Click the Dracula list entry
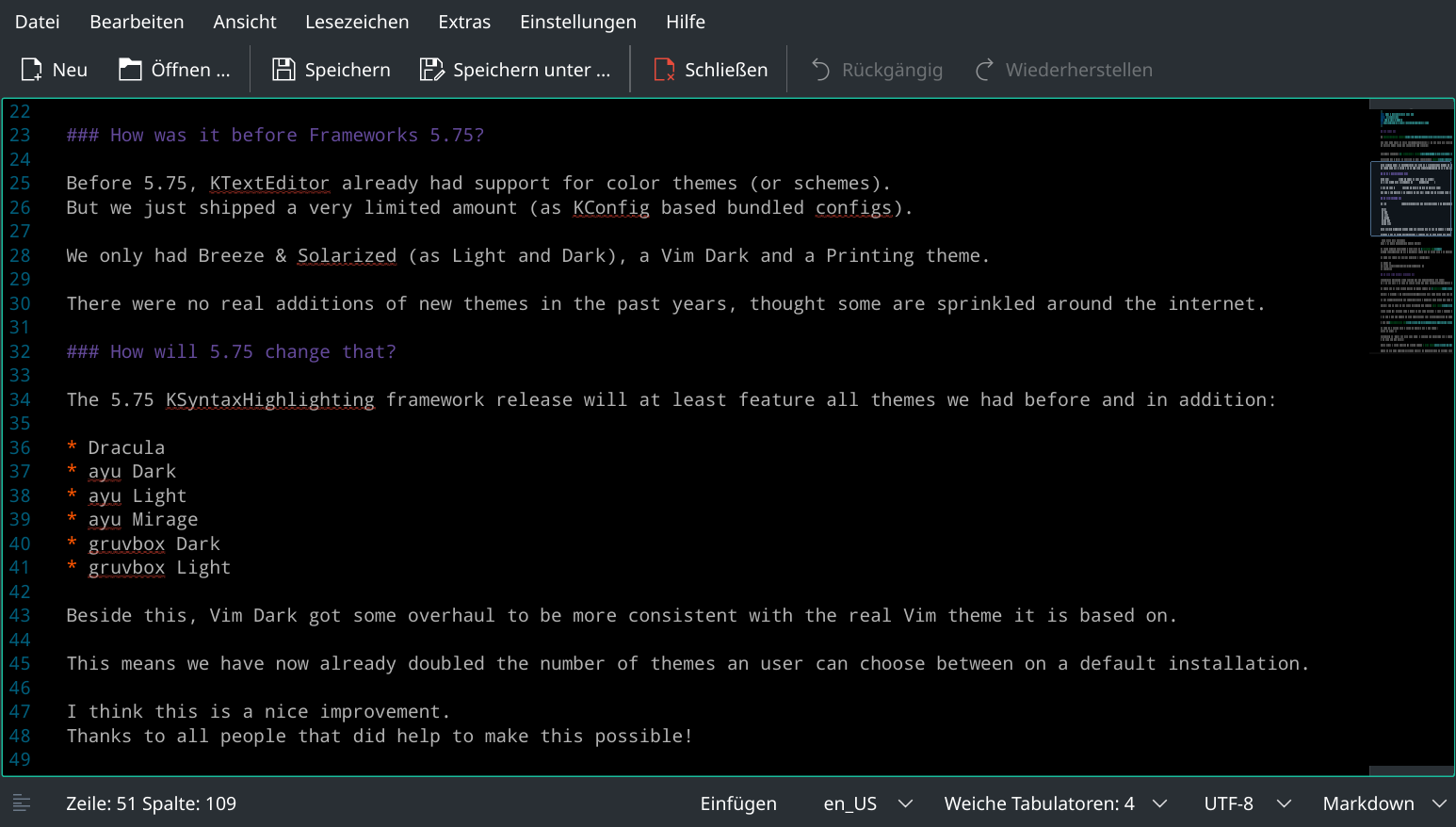This screenshot has width=1456, height=827. (x=126, y=447)
